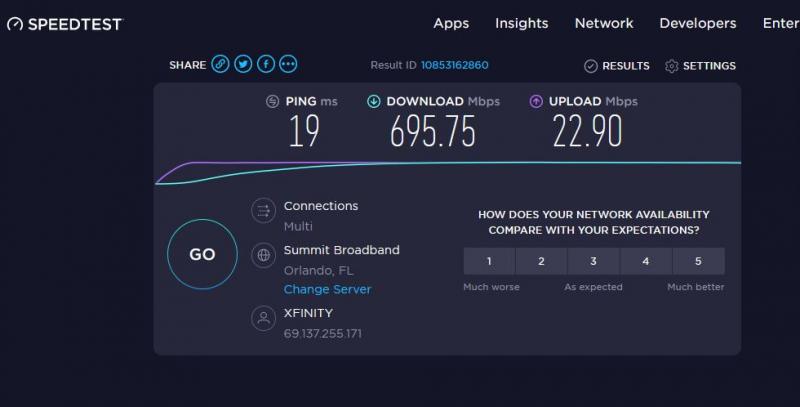This screenshot has width=800, height=407.
Task: Open the Insights menu
Action: 521,23
